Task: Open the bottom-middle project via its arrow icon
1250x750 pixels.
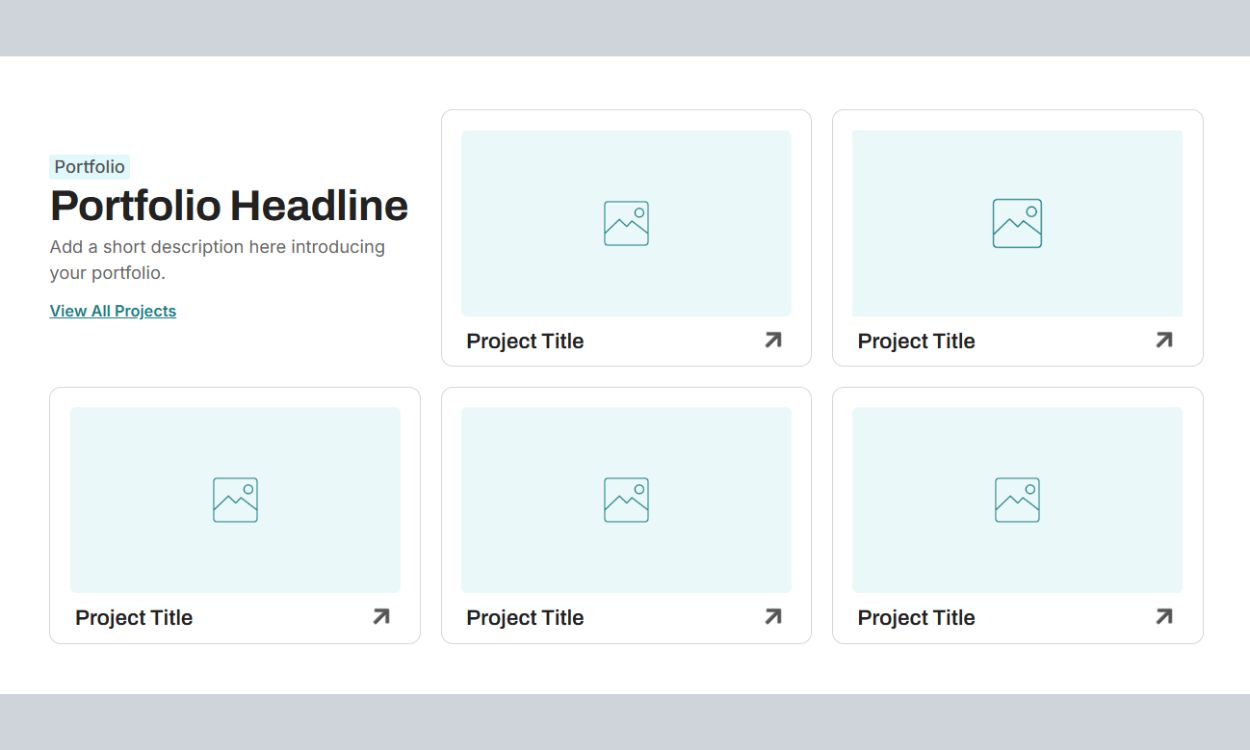Action: pos(773,617)
